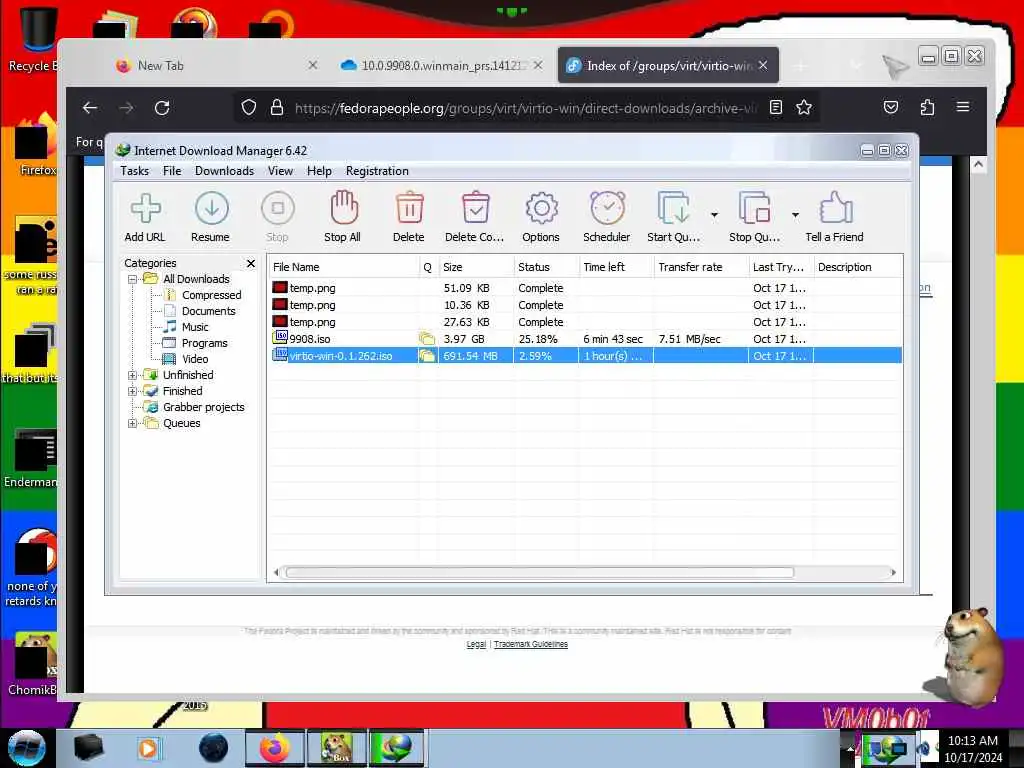Screen dimensions: 1024x768
Task: Sort by File Name column header
Action: tap(344, 267)
